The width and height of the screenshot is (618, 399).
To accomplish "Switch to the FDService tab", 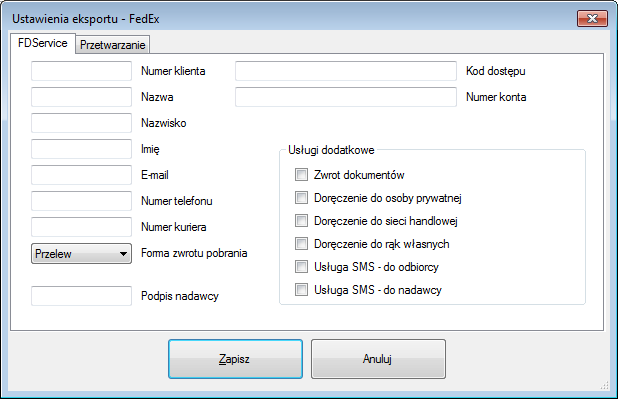I will [x=43, y=43].
